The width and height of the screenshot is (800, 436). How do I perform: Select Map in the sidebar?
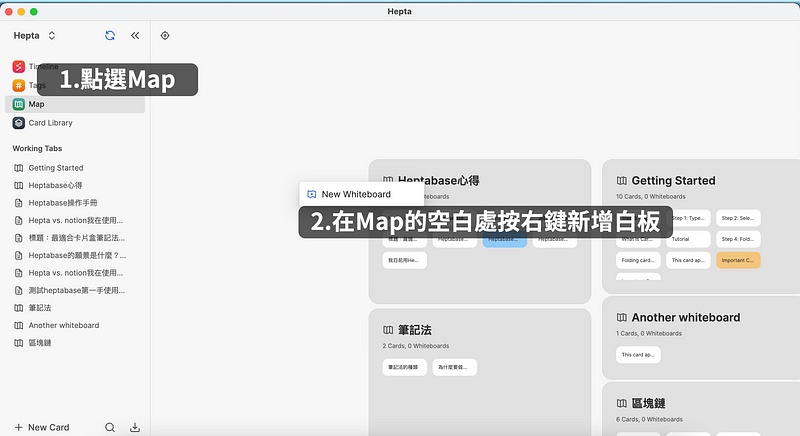click(75, 104)
